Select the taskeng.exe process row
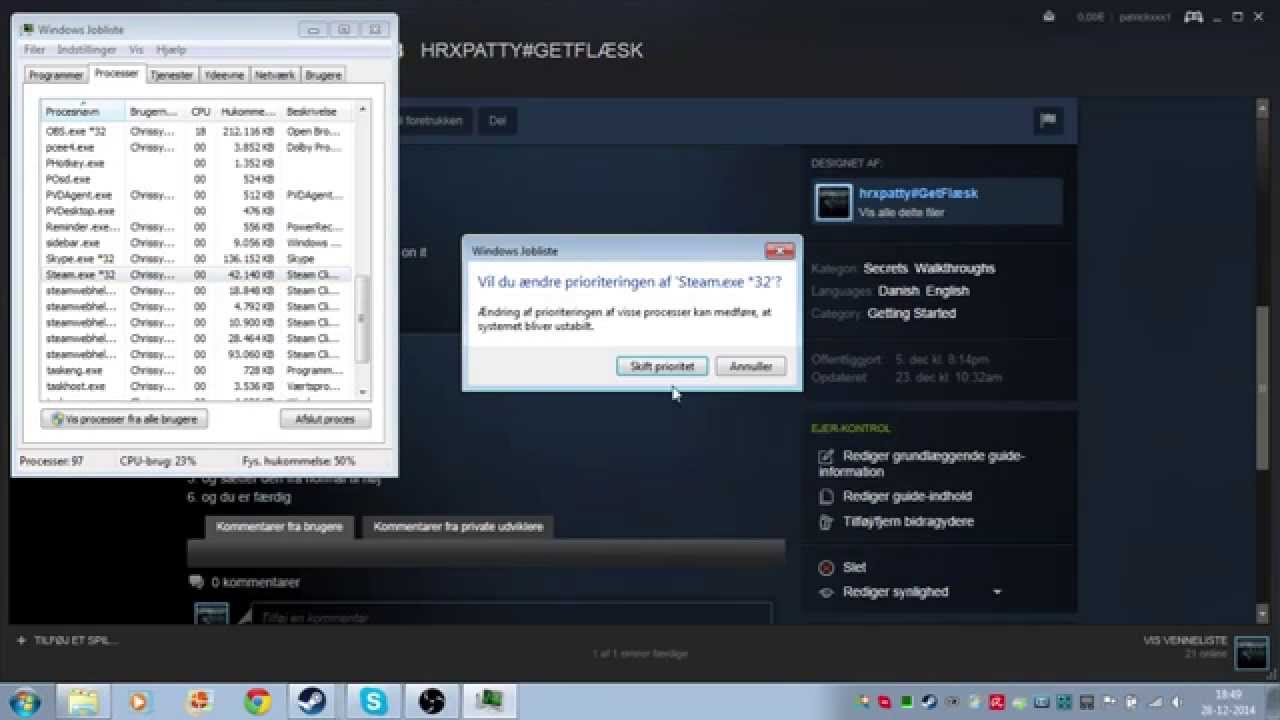 [x=197, y=370]
